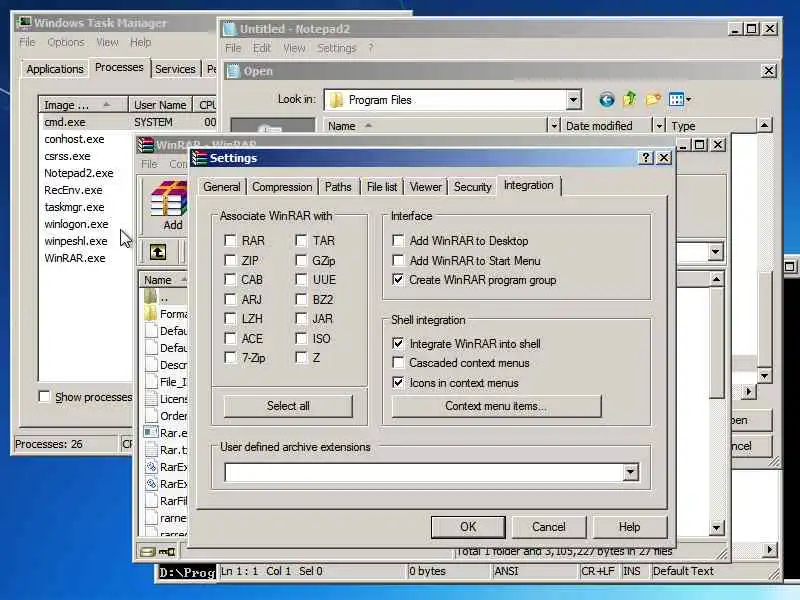Check the JAR association box
The image size is (800, 600).
tap(301, 319)
